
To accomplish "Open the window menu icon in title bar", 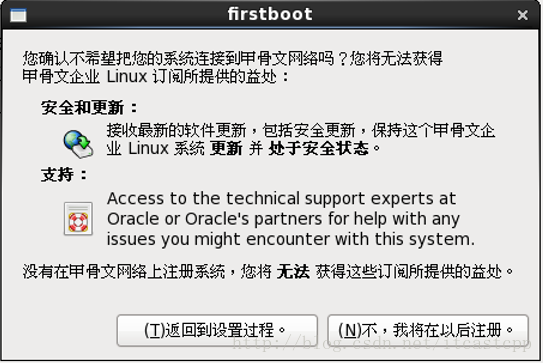I will (18, 15).
